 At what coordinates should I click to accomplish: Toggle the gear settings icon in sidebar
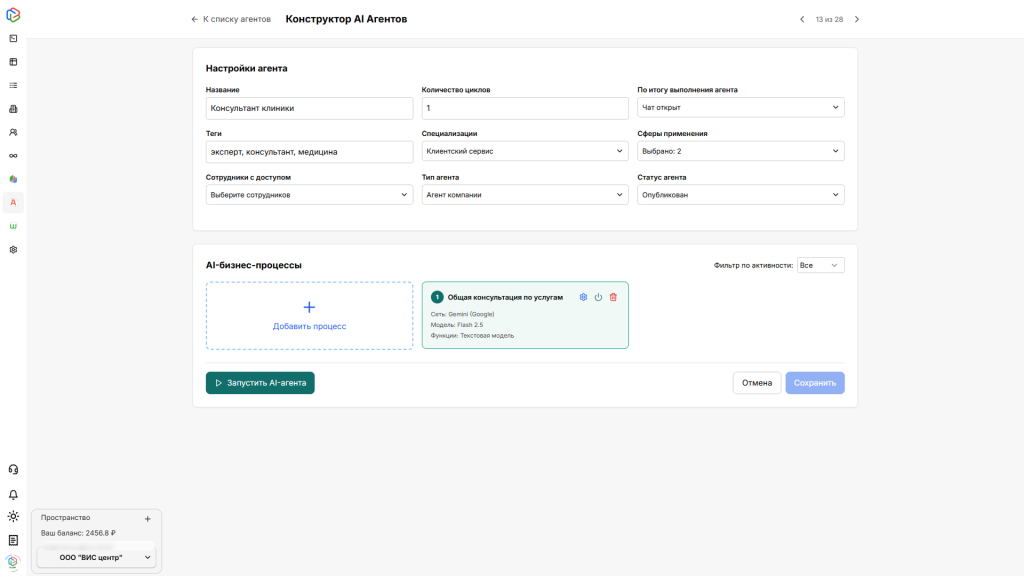[12, 249]
